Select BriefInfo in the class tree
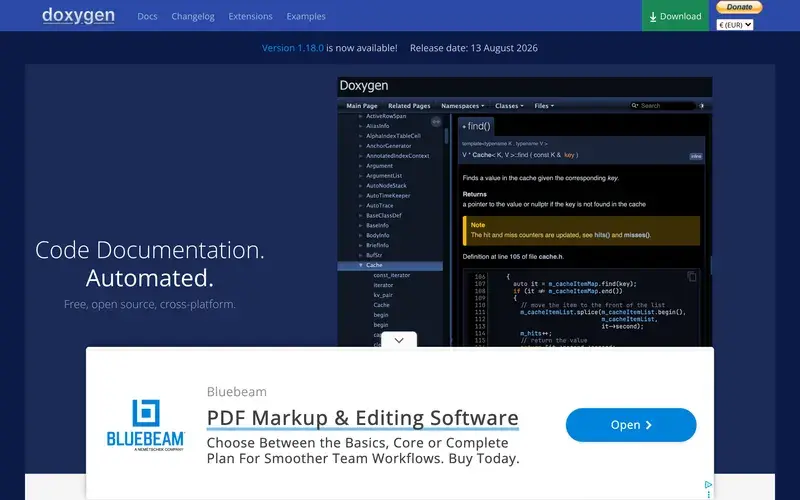The height and width of the screenshot is (500, 800). [377, 245]
